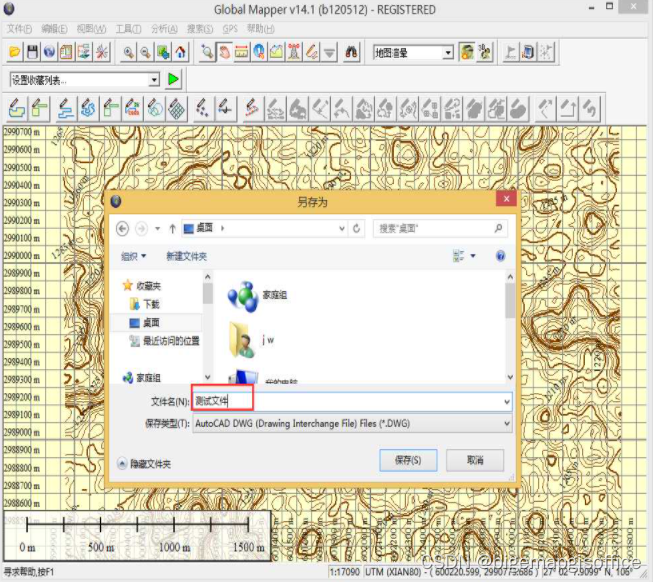Open the 3D view icon
The image size is (656, 582).
click(x=484, y=52)
